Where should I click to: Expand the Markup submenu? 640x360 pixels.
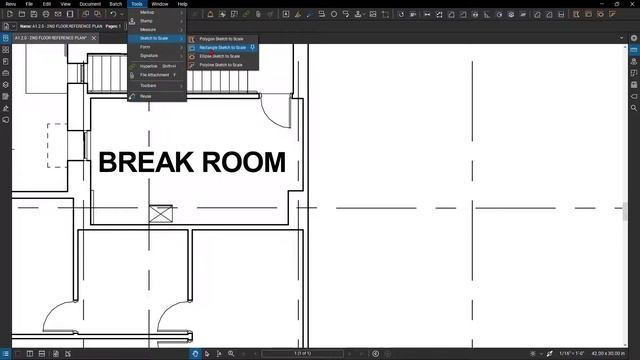click(157, 12)
